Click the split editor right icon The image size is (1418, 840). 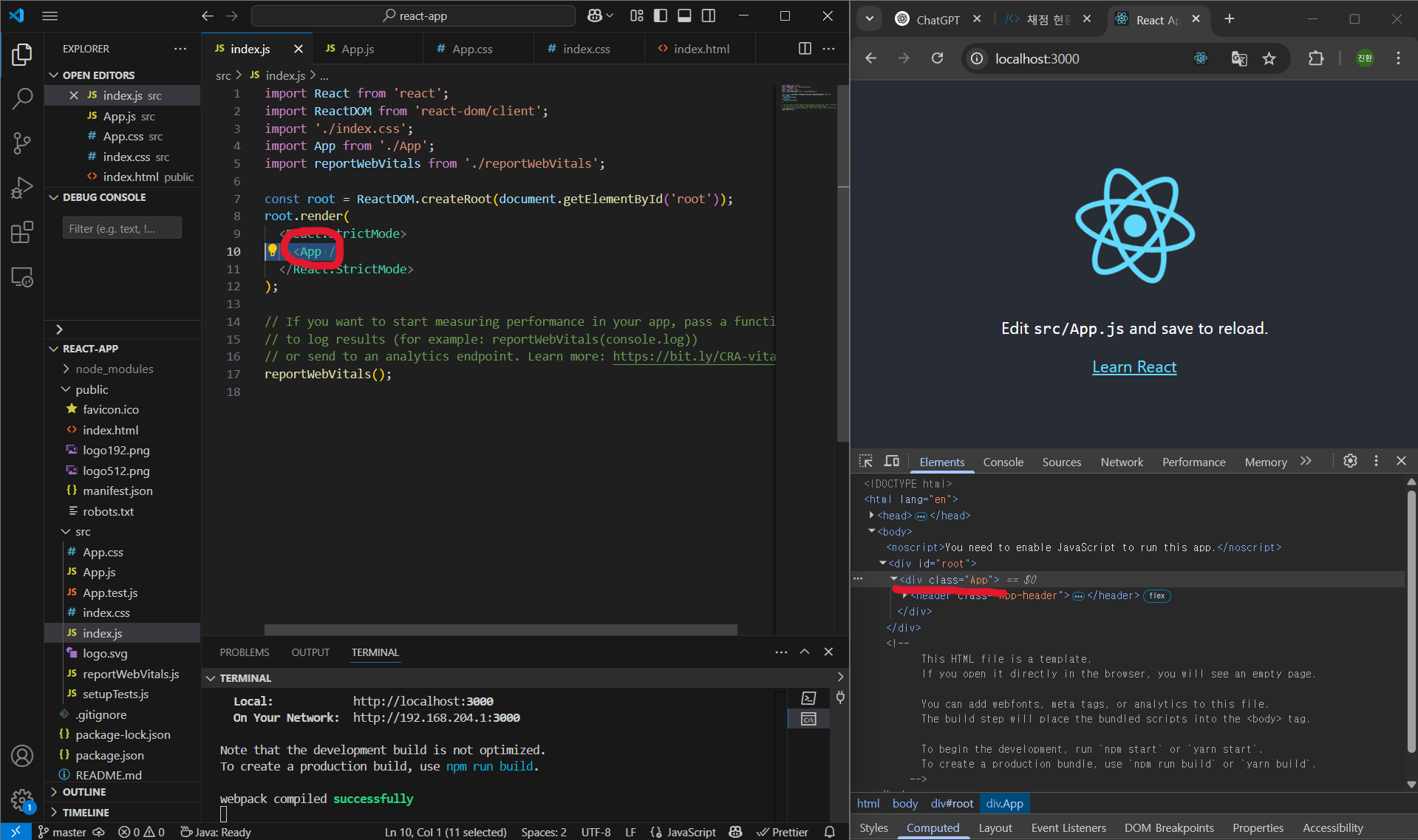(805, 49)
